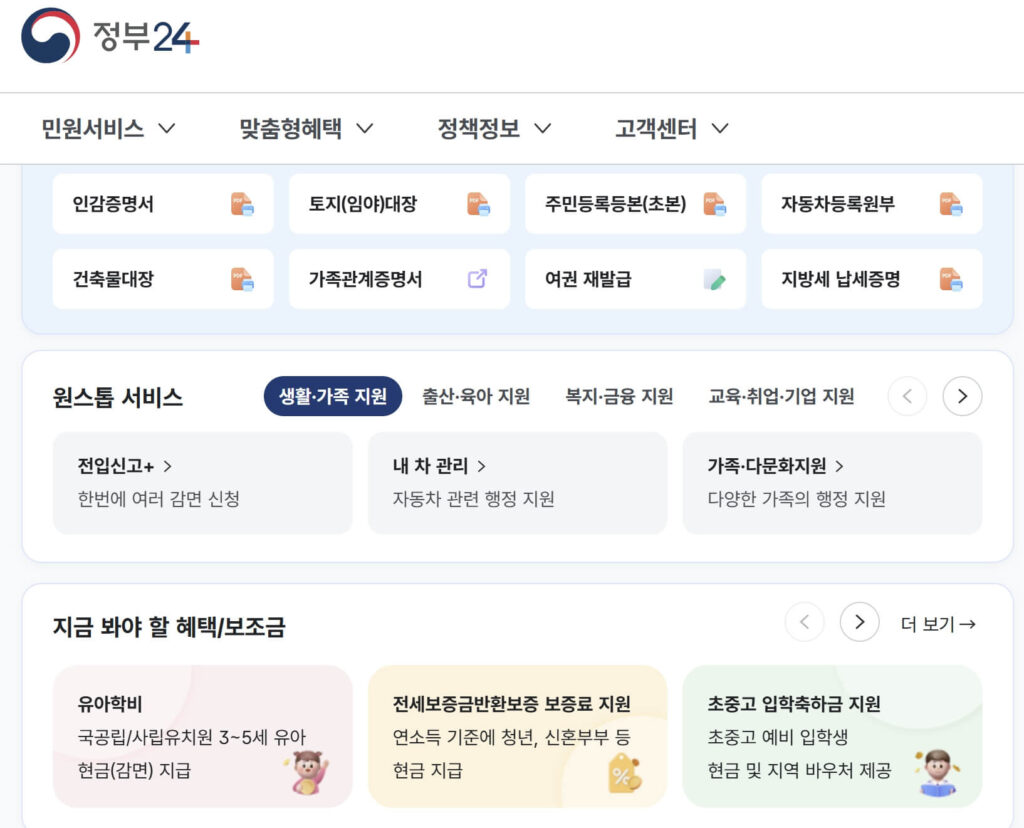
Task: Expand the 맞춤형혜택 menu
Action: [x=306, y=128]
